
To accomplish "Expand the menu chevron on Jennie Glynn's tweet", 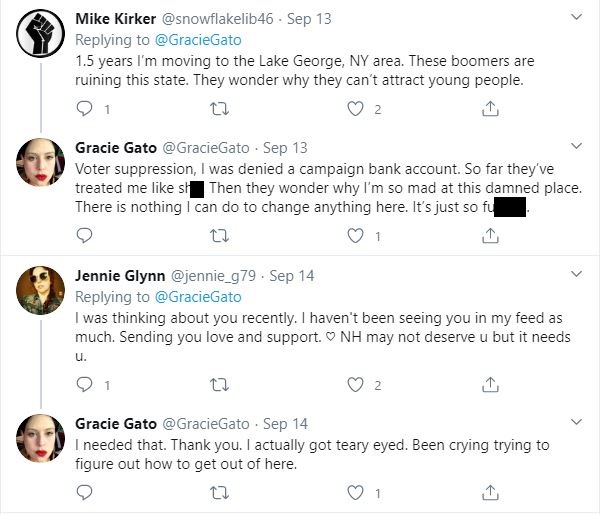I will pos(578,272).
